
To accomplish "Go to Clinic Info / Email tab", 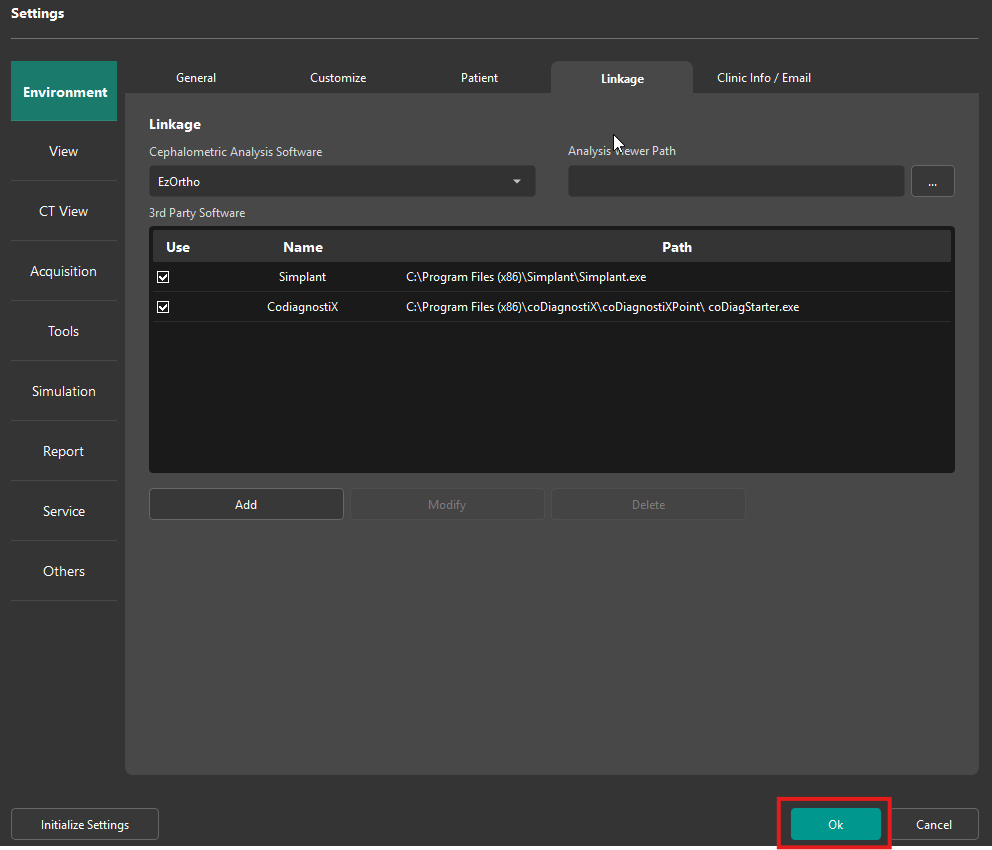I will click(764, 78).
